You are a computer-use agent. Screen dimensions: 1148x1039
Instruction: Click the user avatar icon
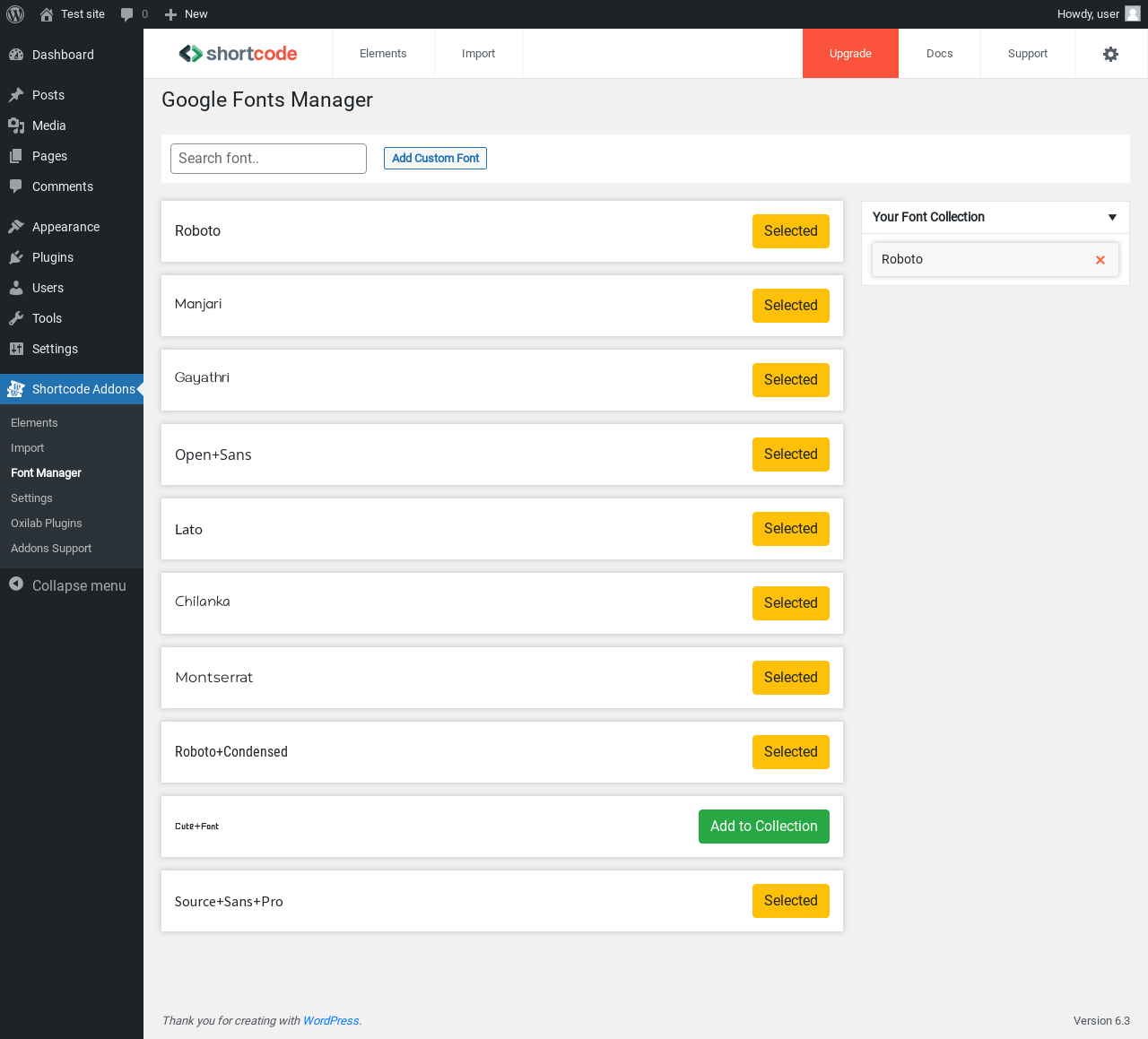point(1133,13)
